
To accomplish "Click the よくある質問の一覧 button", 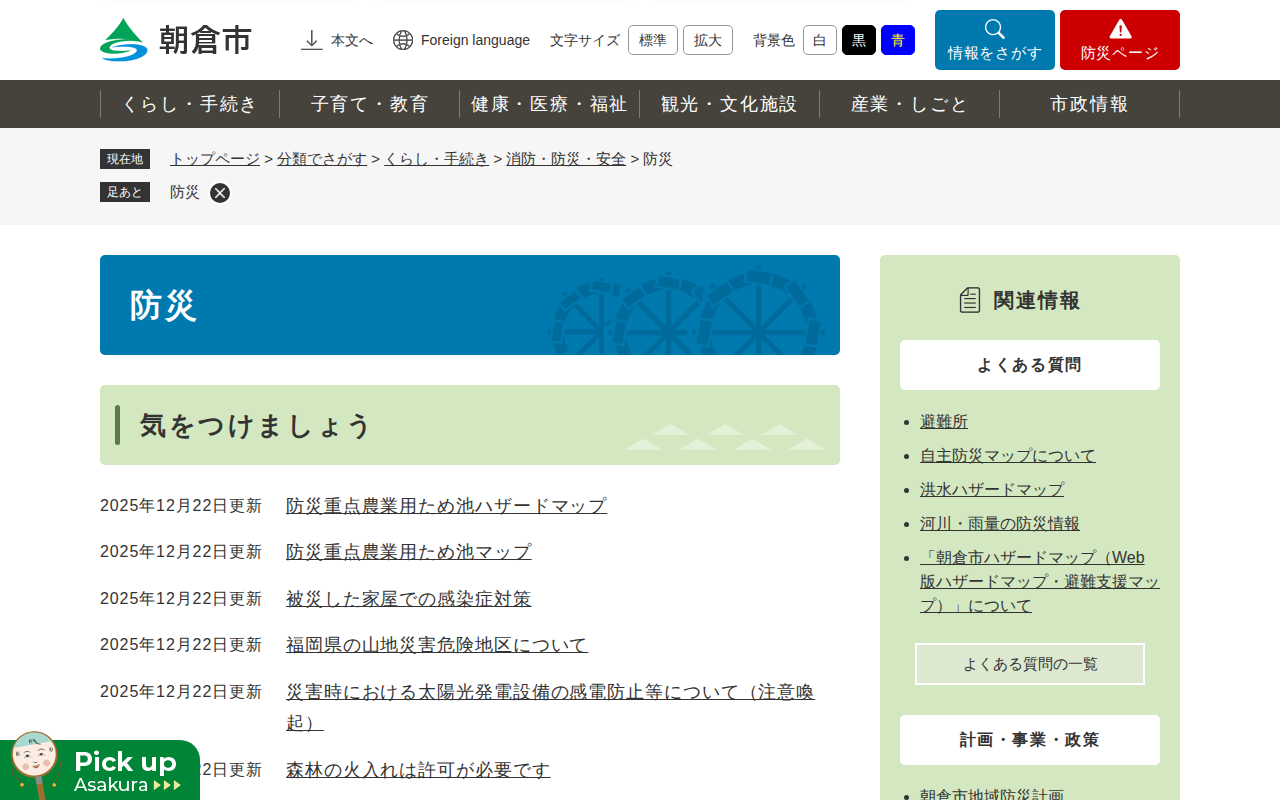I will 1029,664.
